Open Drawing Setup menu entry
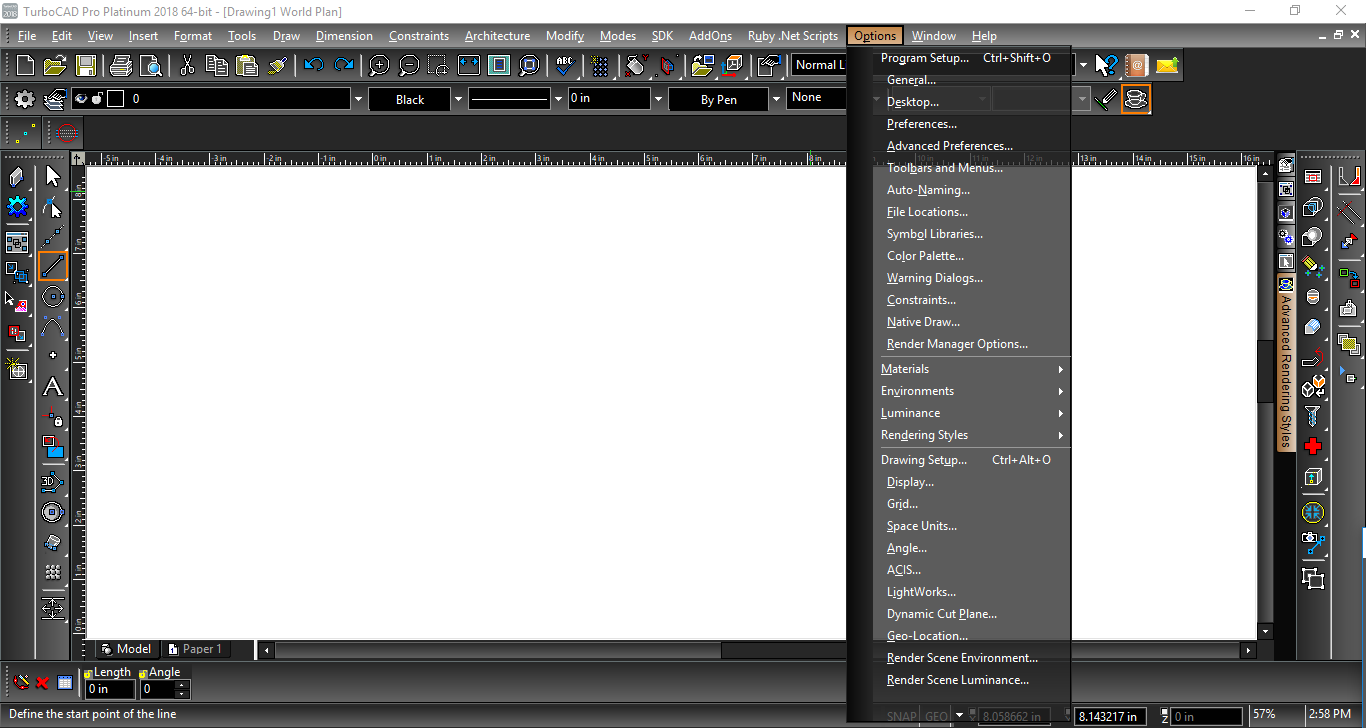1366x728 pixels. (x=971, y=460)
